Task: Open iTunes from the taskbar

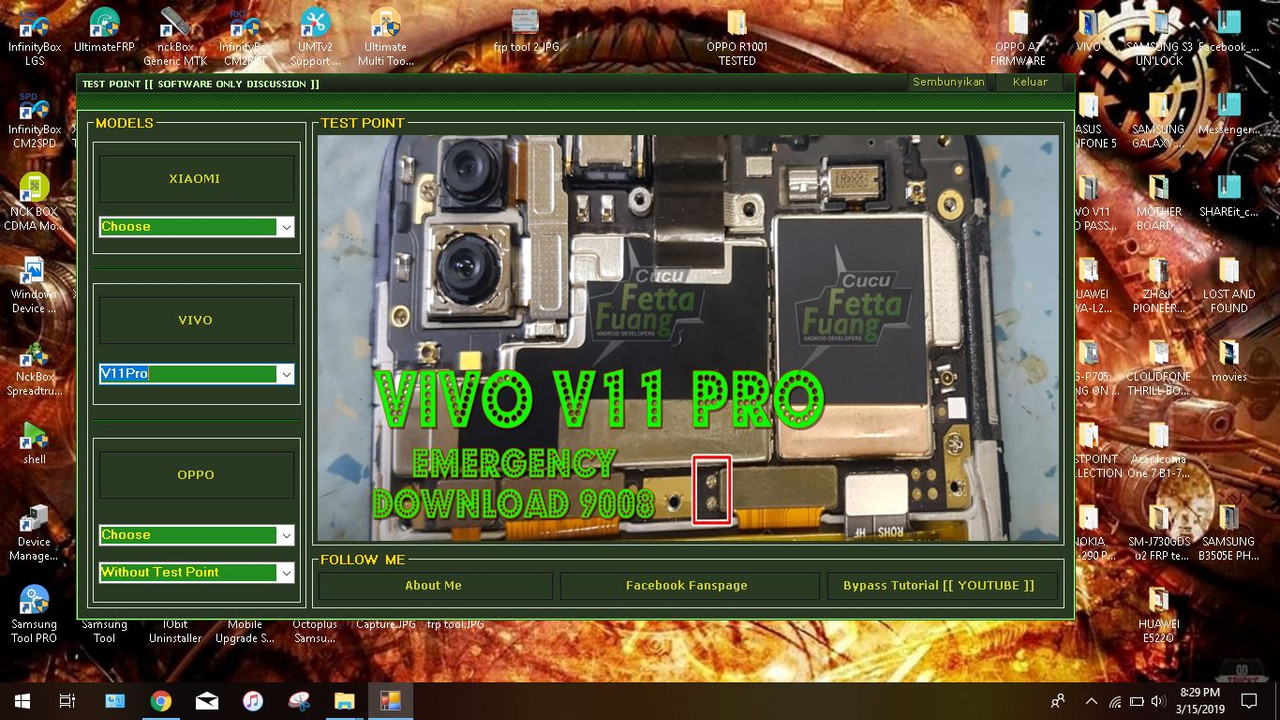Action: point(252,701)
